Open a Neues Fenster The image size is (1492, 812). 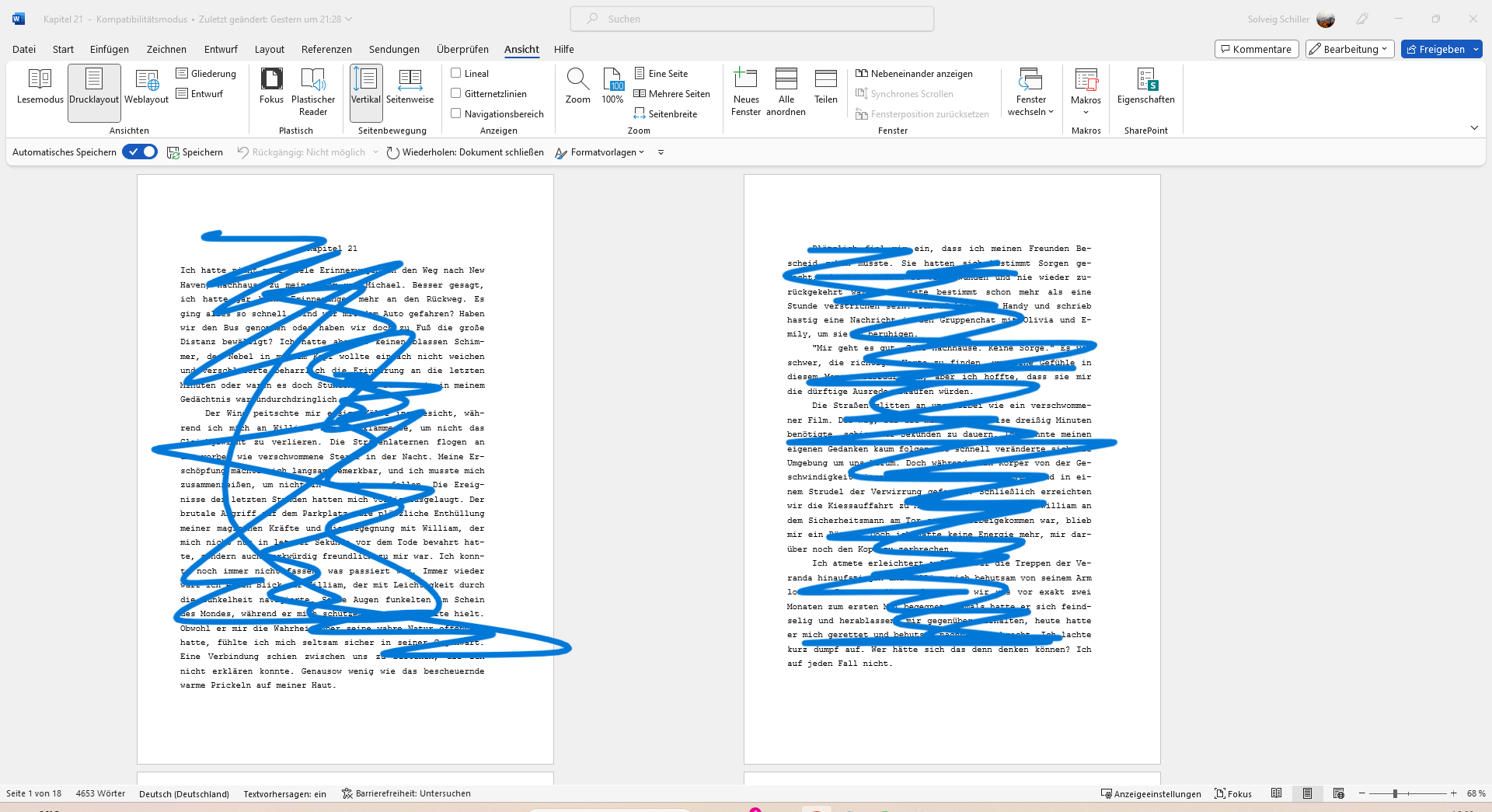(746, 92)
